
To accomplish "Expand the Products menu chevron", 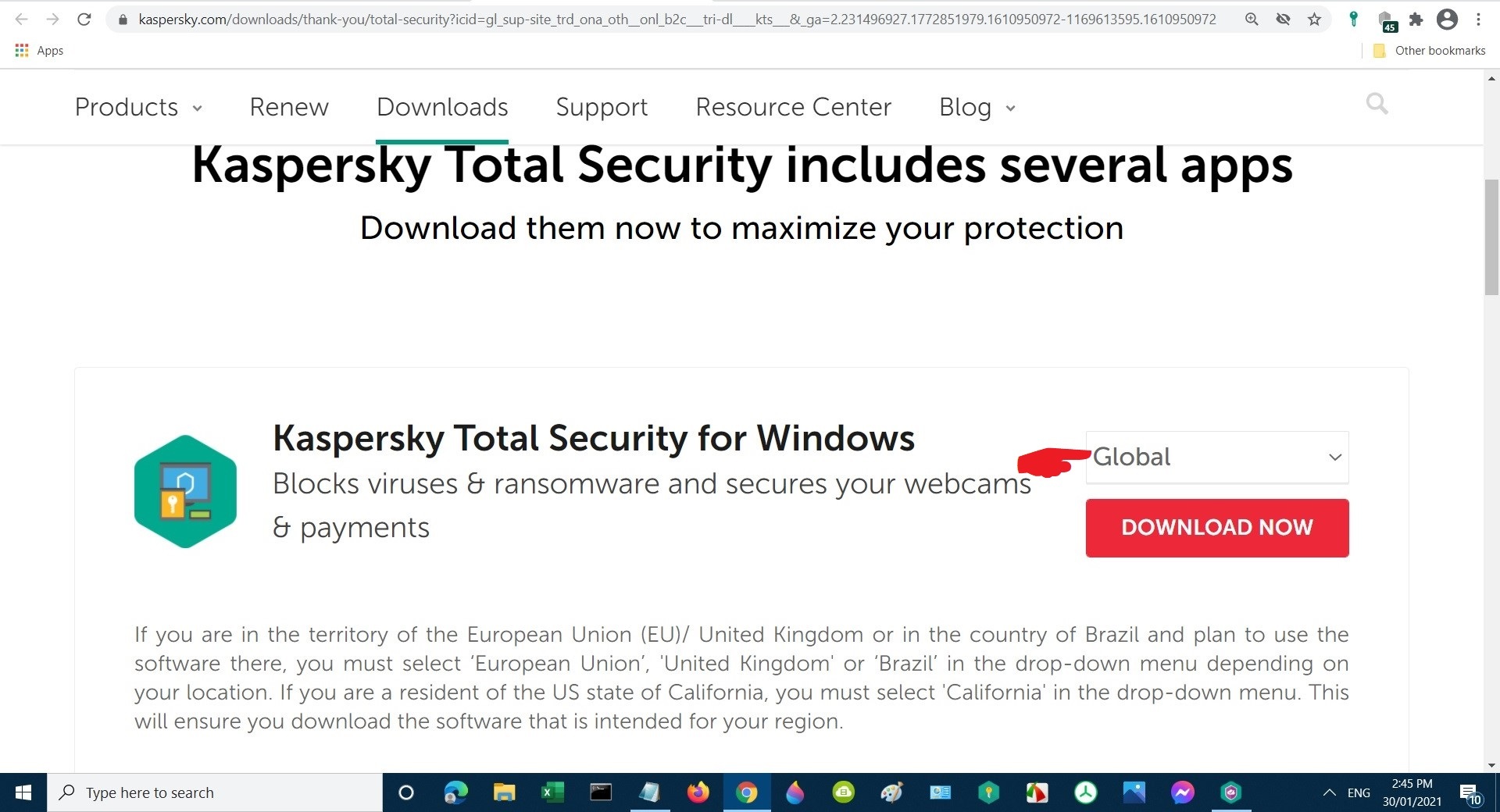I will pyautogui.click(x=198, y=109).
